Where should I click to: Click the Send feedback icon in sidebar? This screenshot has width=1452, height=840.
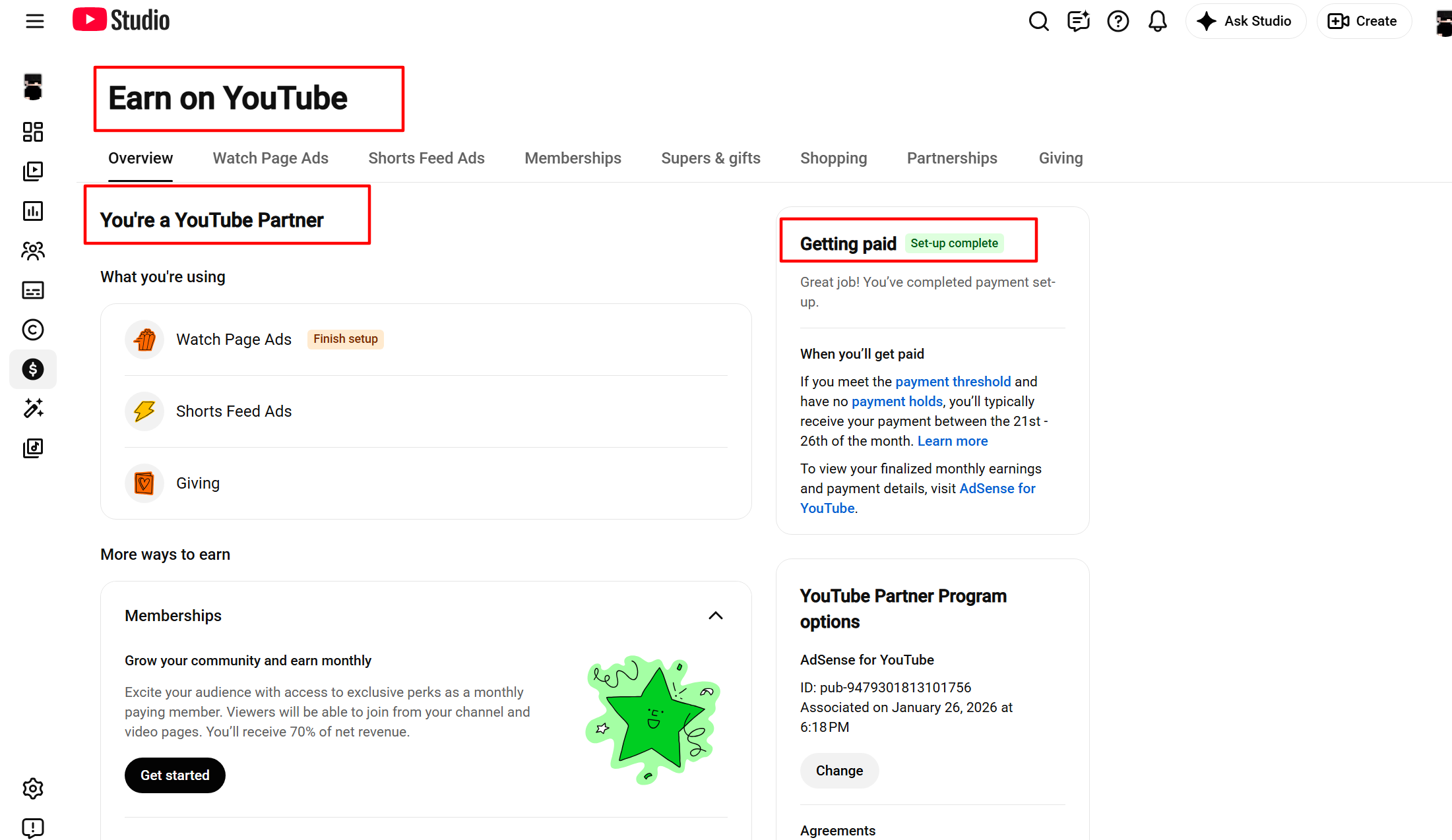point(33,828)
